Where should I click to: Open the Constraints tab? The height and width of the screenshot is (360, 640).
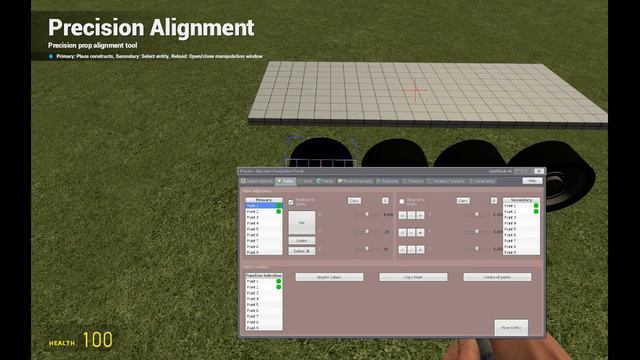(482, 181)
